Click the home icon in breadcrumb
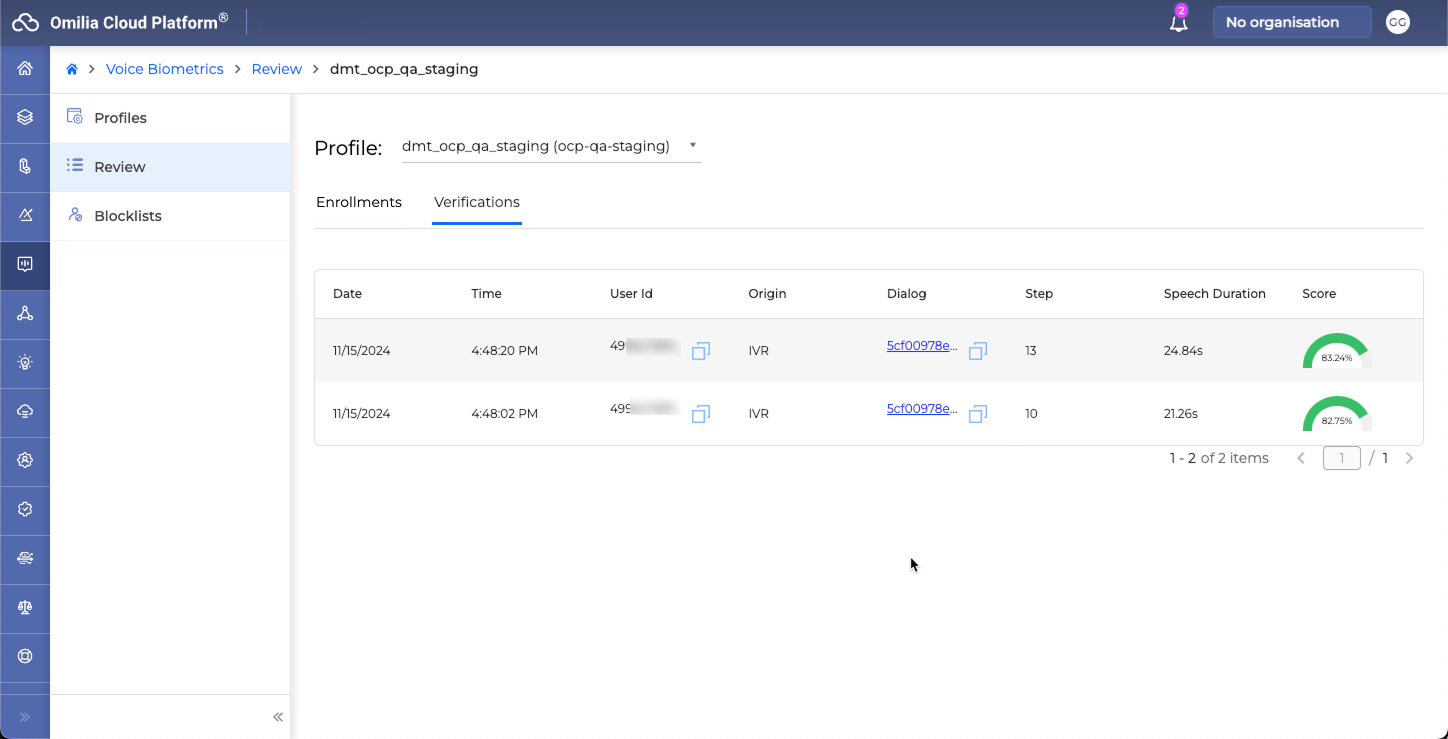 [x=72, y=69]
